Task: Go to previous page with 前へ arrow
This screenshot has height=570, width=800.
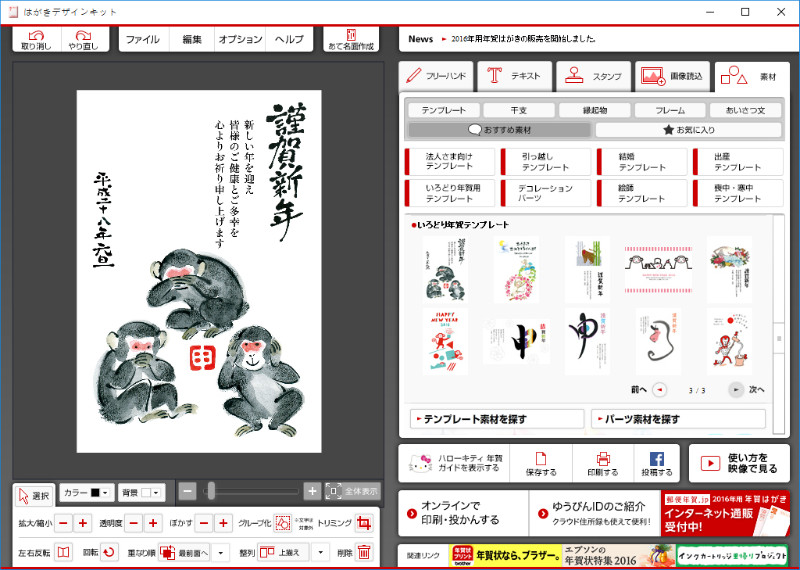Action: (660, 390)
